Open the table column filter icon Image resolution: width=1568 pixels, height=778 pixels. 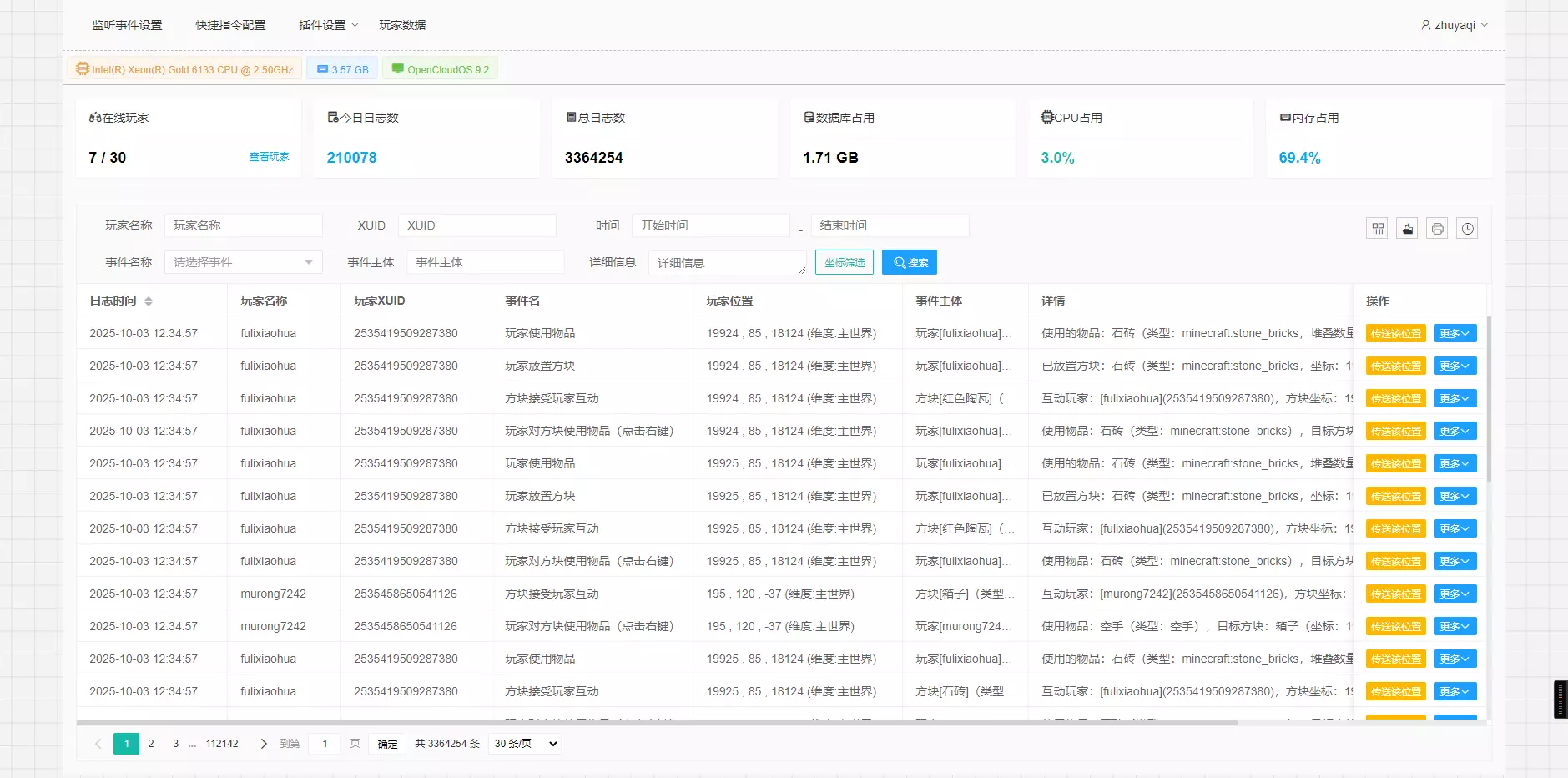click(1378, 228)
